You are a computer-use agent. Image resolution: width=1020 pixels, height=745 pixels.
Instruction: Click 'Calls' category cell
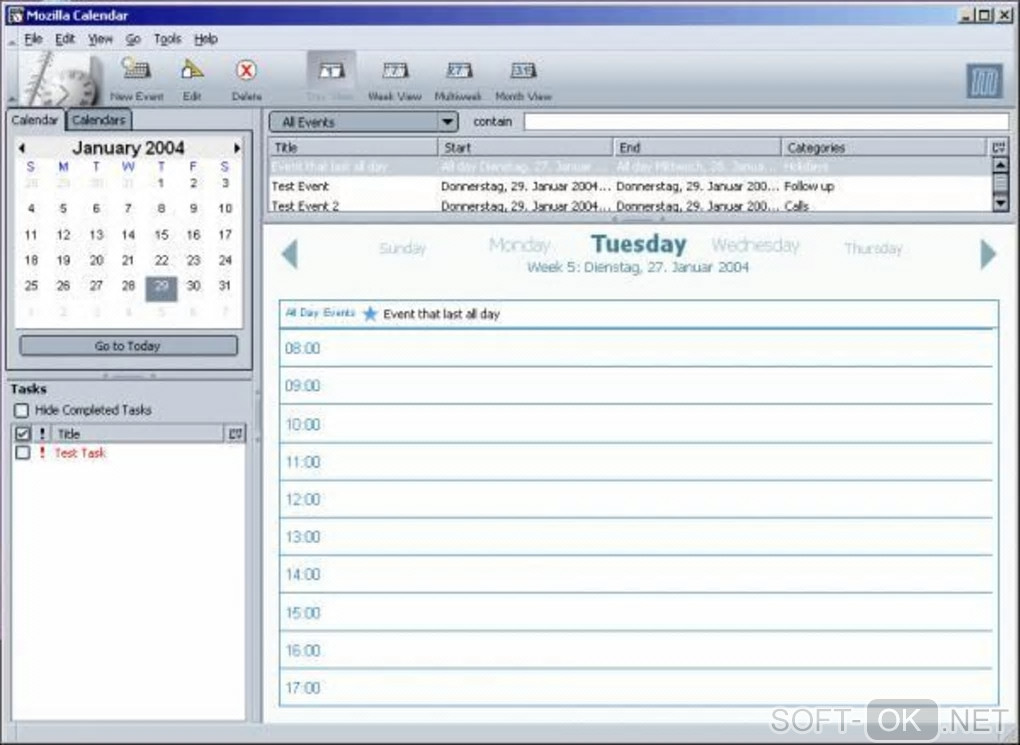pyautogui.click(x=796, y=206)
